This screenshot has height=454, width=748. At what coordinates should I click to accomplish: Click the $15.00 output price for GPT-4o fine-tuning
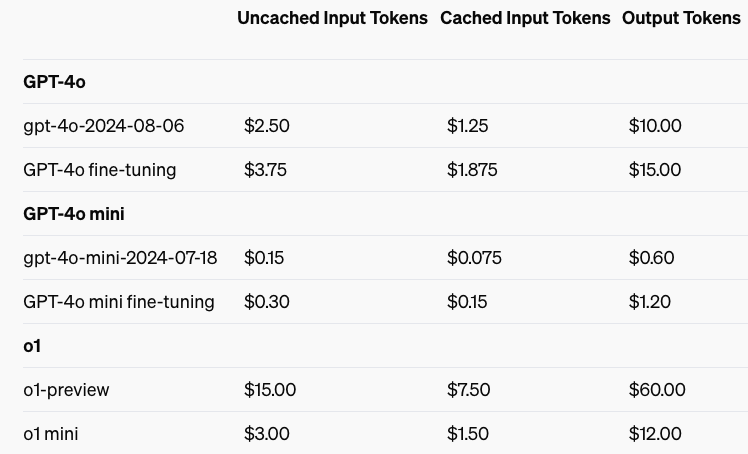click(x=655, y=170)
